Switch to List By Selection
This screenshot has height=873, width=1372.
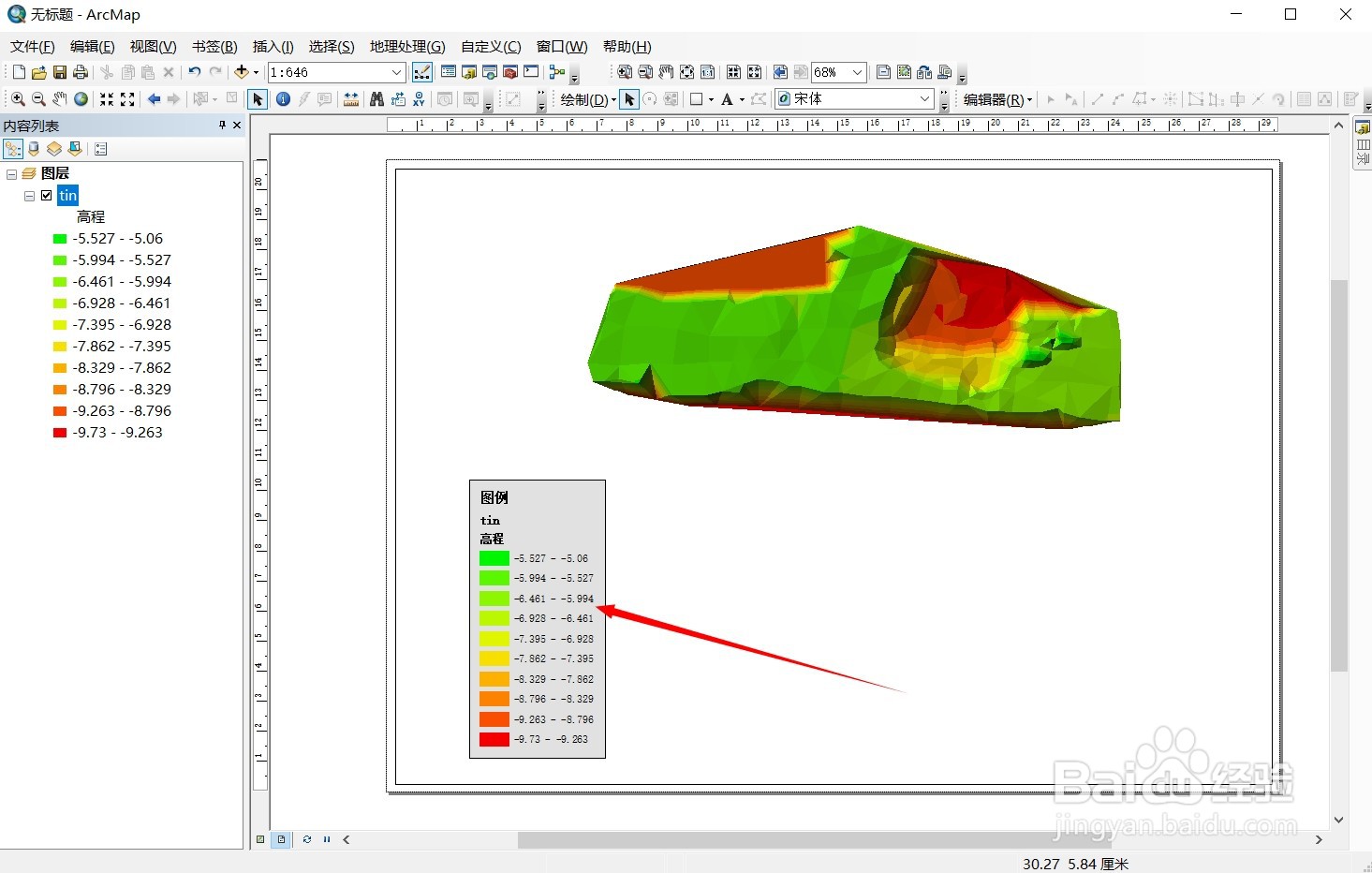click(x=75, y=149)
